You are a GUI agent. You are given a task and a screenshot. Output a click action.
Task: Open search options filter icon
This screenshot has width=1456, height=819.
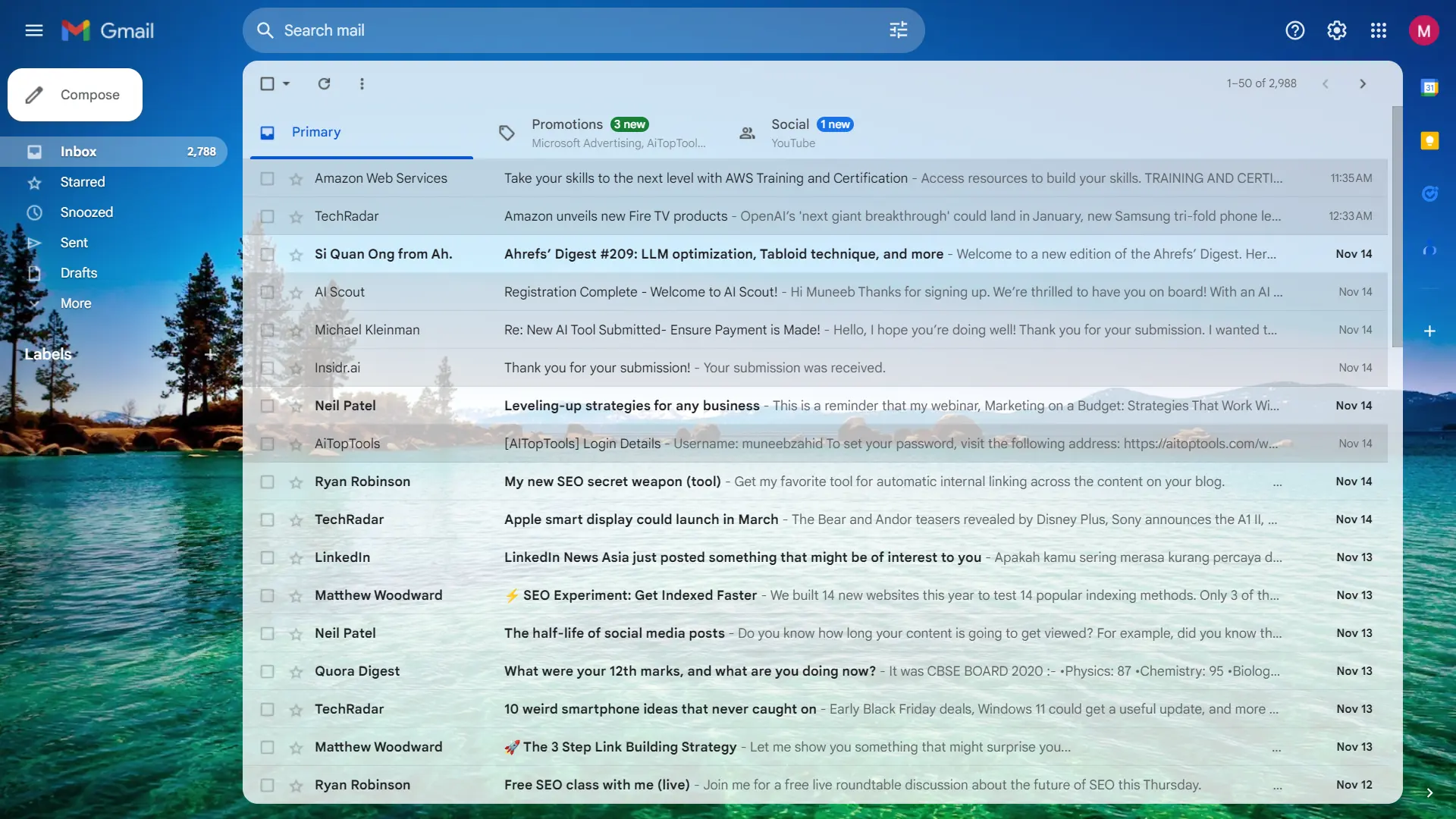pos(899,30)
